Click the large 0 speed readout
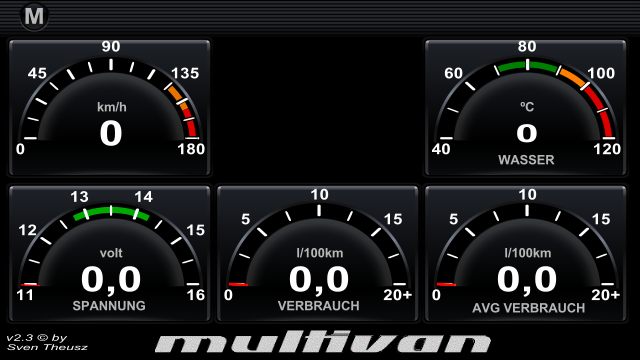The image size is (640, 360). (x=111, y=133)
